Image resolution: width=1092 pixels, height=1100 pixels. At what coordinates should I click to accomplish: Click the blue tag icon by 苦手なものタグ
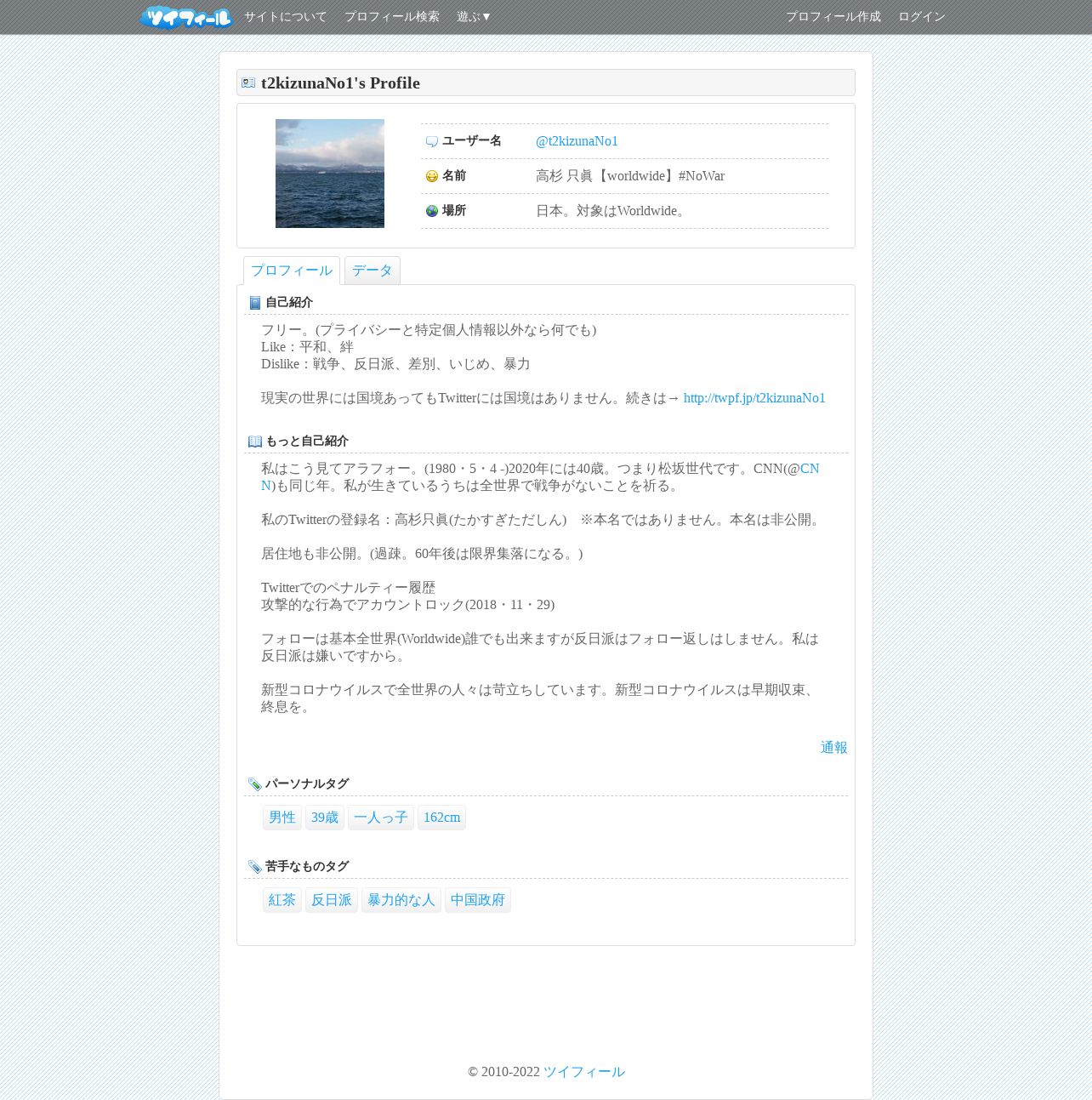[255, 867]
